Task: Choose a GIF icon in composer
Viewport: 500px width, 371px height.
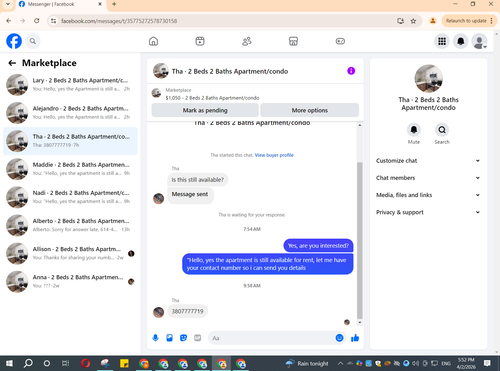Action: pyautogui.click(x=198, y=338)
